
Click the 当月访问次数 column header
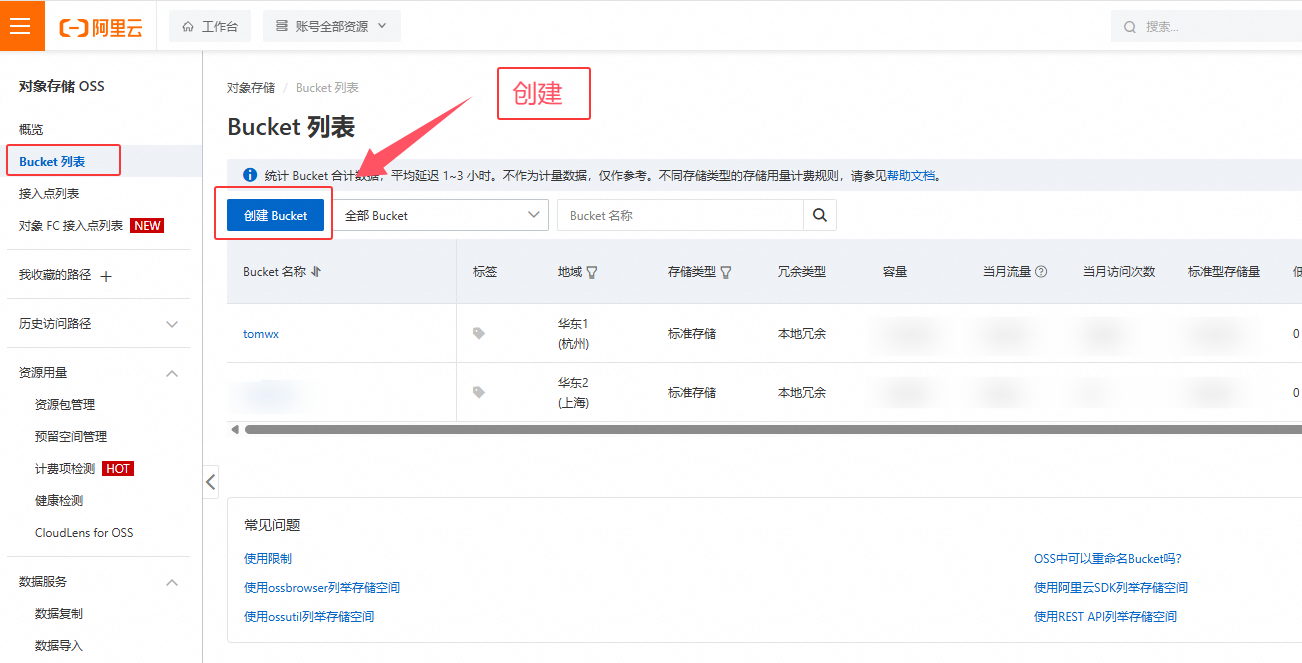(1119, 272)
